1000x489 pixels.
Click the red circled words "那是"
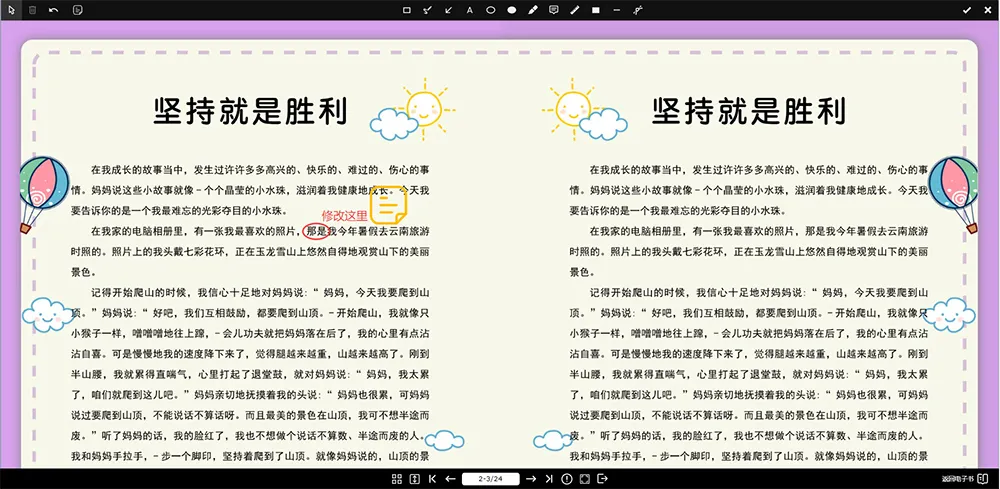click(x=316, y=231)
